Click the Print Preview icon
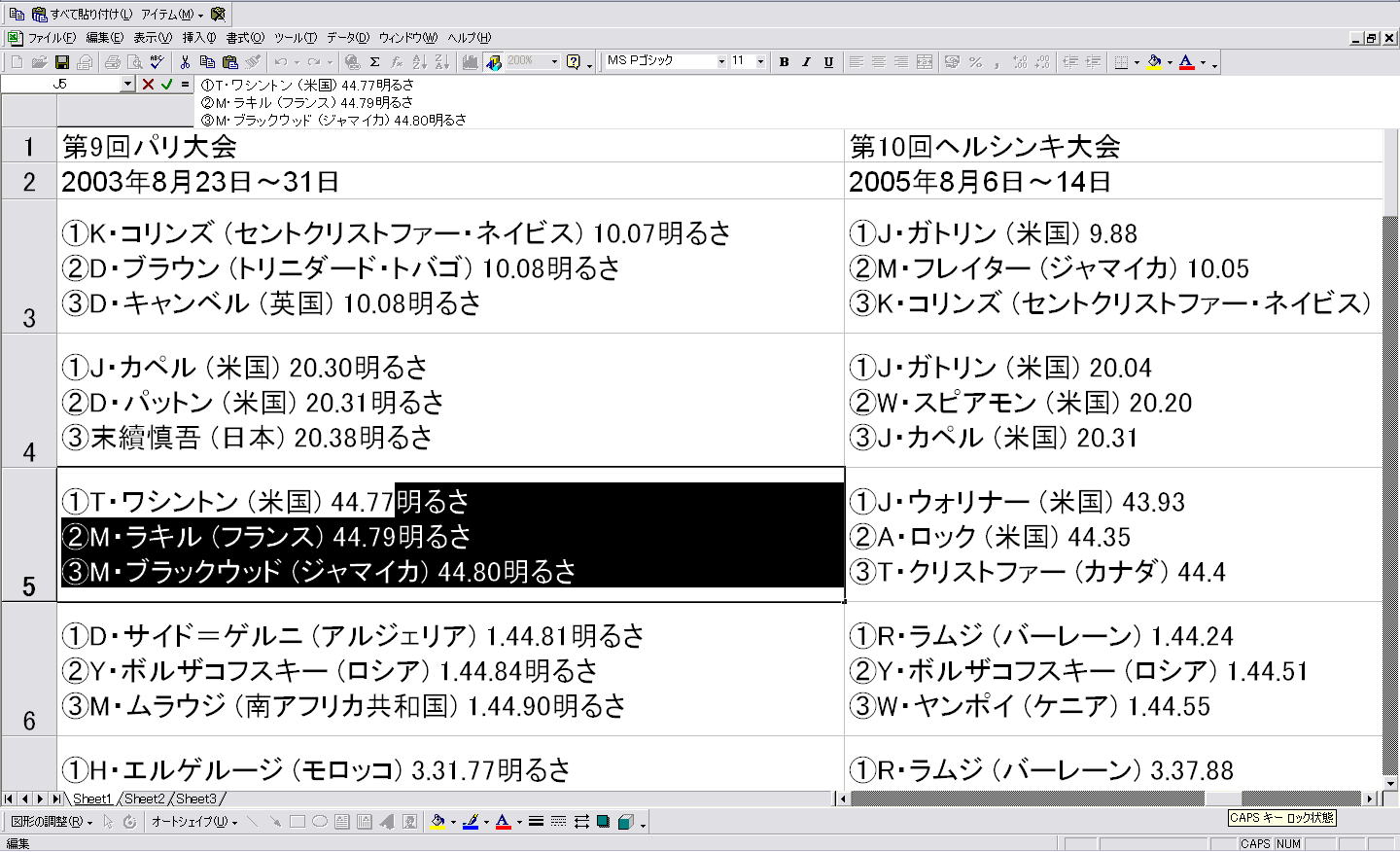1400x852 pixels. coord(135,62)
